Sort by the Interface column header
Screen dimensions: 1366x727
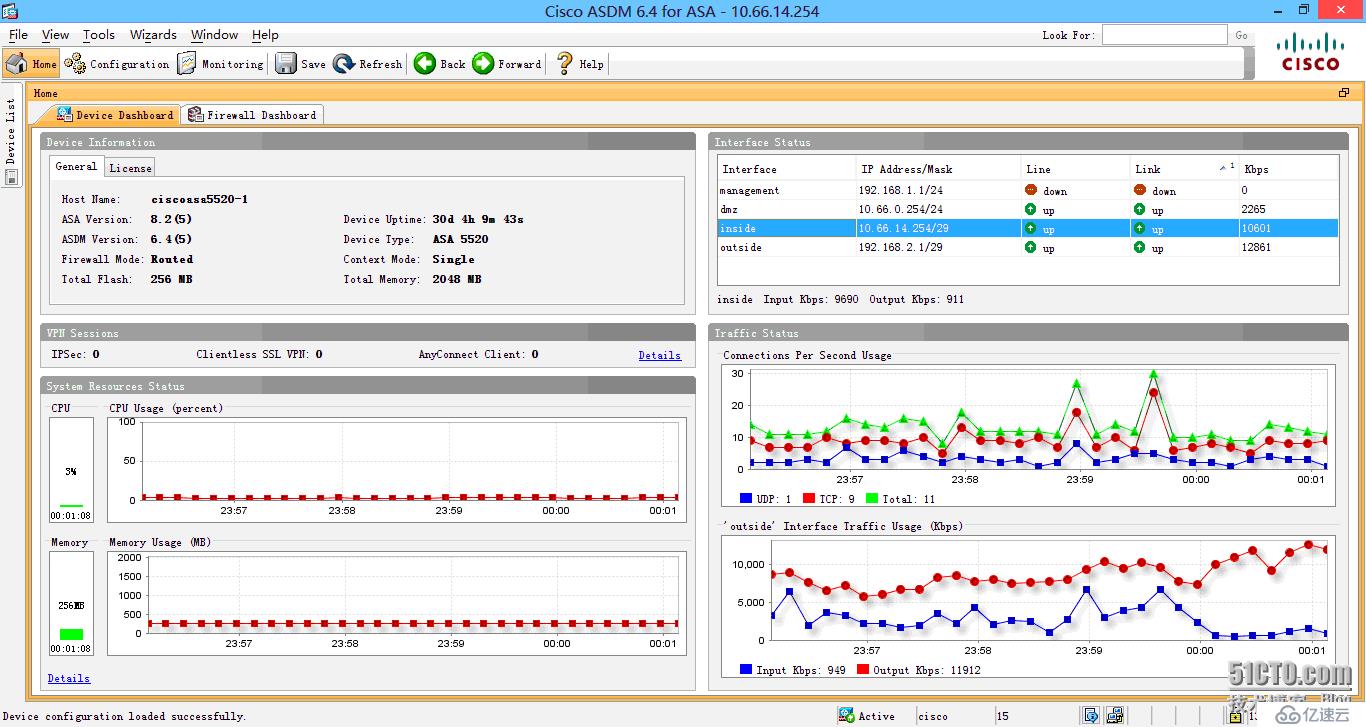pyautogui.click(x=786, y=169)
